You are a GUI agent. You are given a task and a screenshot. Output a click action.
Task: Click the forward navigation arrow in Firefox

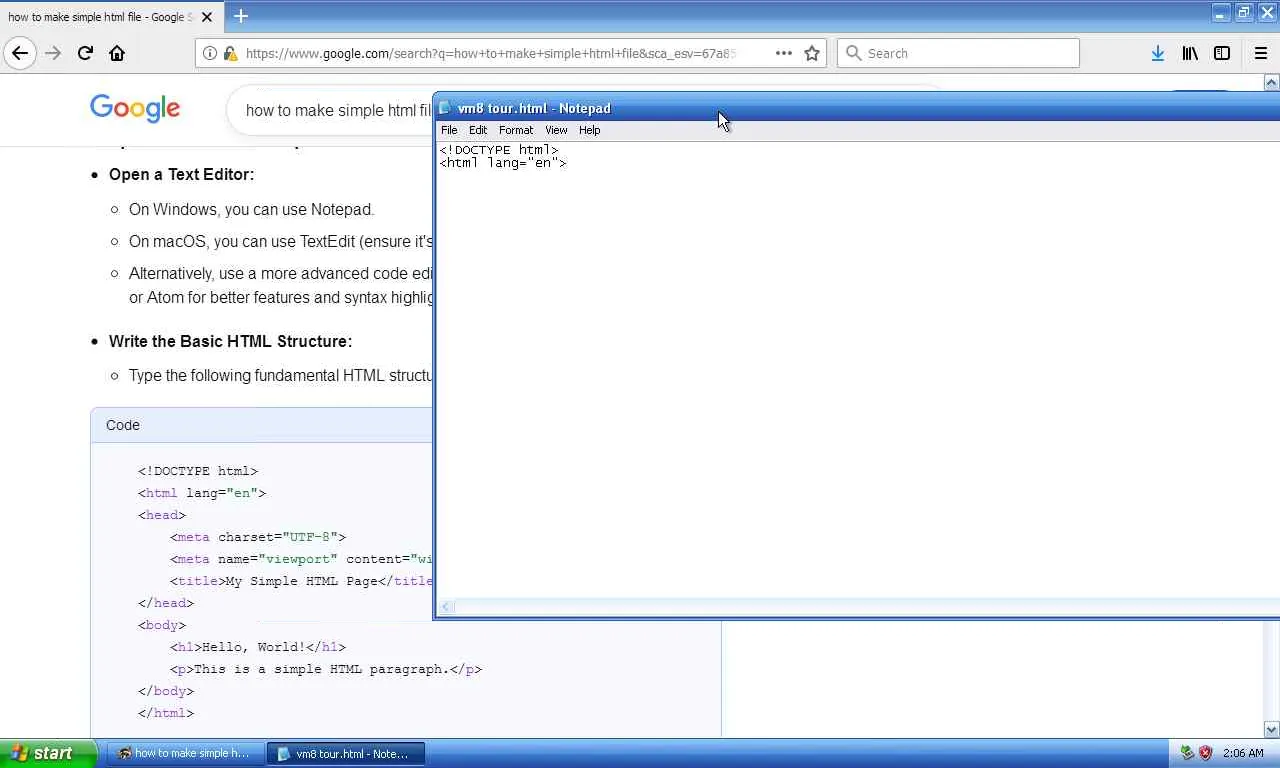[53, 53]
